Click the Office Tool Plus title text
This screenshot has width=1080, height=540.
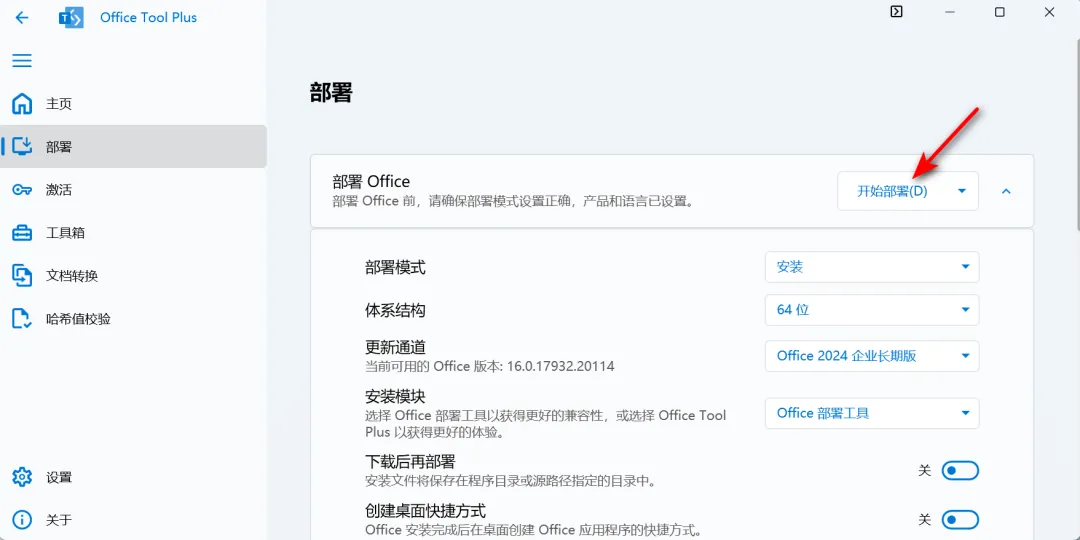coord(148,17)
